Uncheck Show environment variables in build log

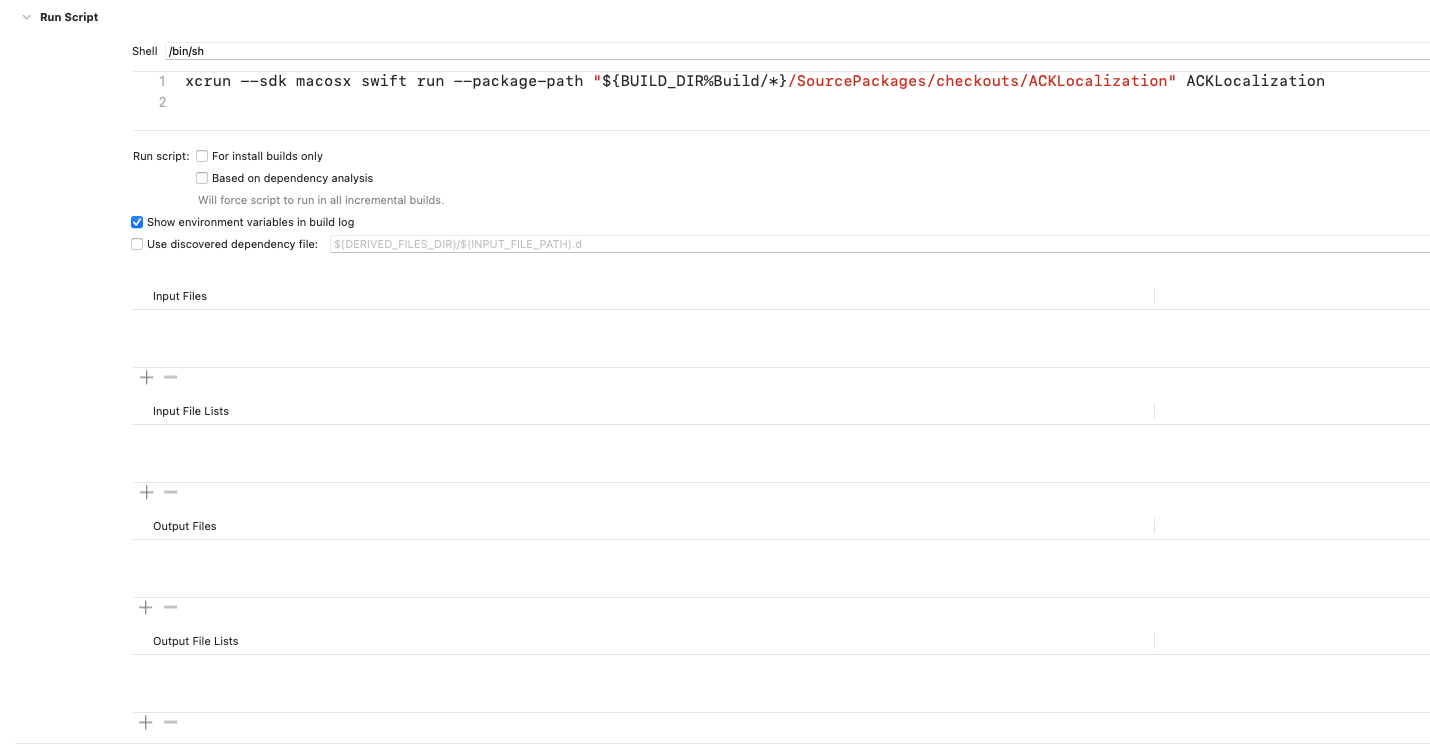(137, 222)
